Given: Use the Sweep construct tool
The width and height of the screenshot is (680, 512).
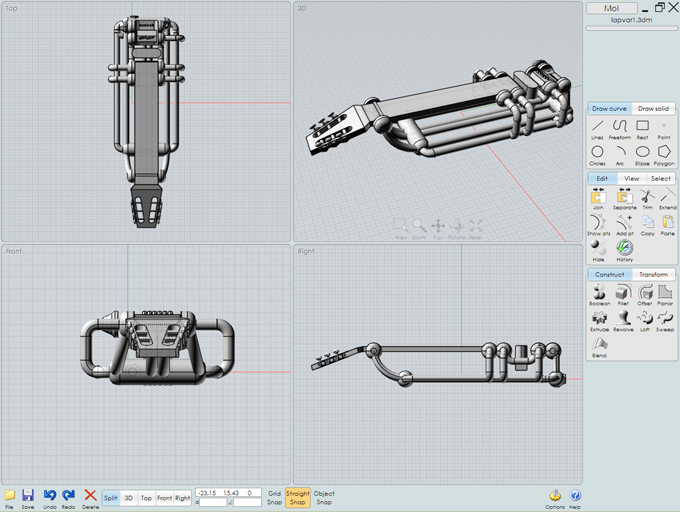Looking at the screenshot, I should (x=666, y=320).
